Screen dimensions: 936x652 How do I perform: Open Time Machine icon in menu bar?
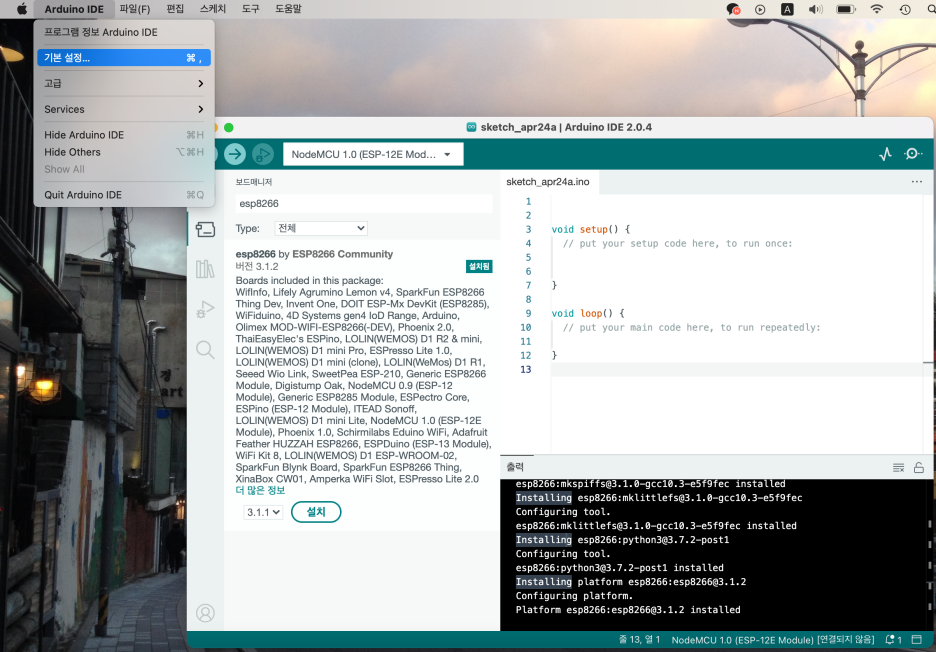pos(905,9)
